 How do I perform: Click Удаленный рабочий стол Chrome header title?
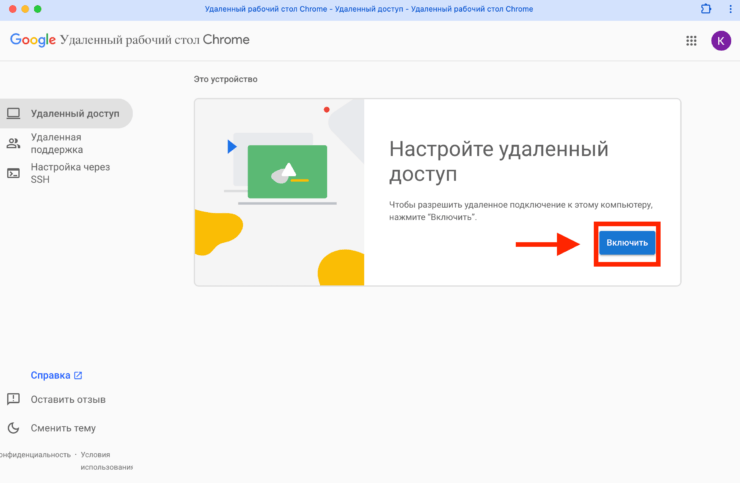click(x=155, y=40)
